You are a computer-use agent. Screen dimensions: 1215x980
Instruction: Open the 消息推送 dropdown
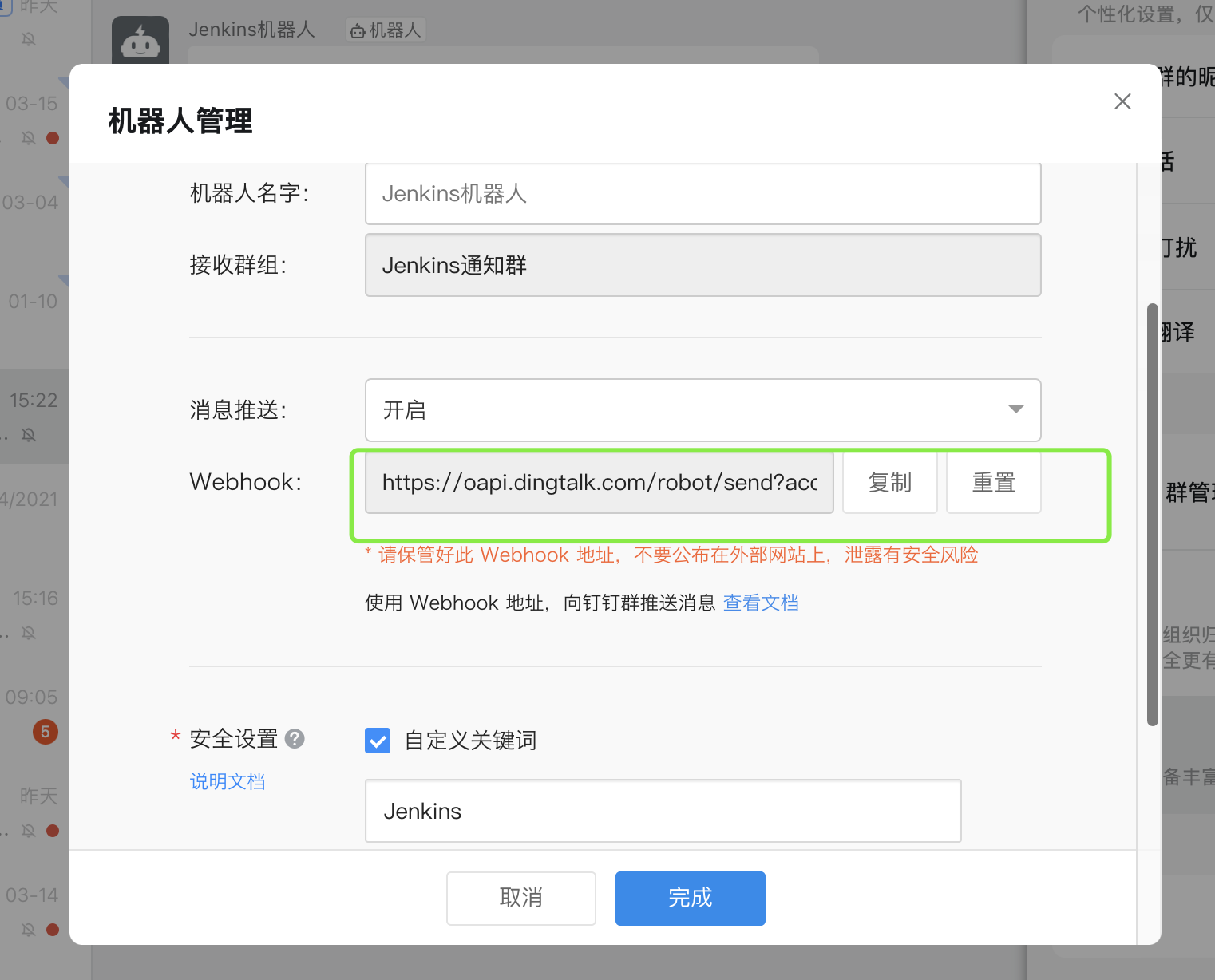[702, 410]
